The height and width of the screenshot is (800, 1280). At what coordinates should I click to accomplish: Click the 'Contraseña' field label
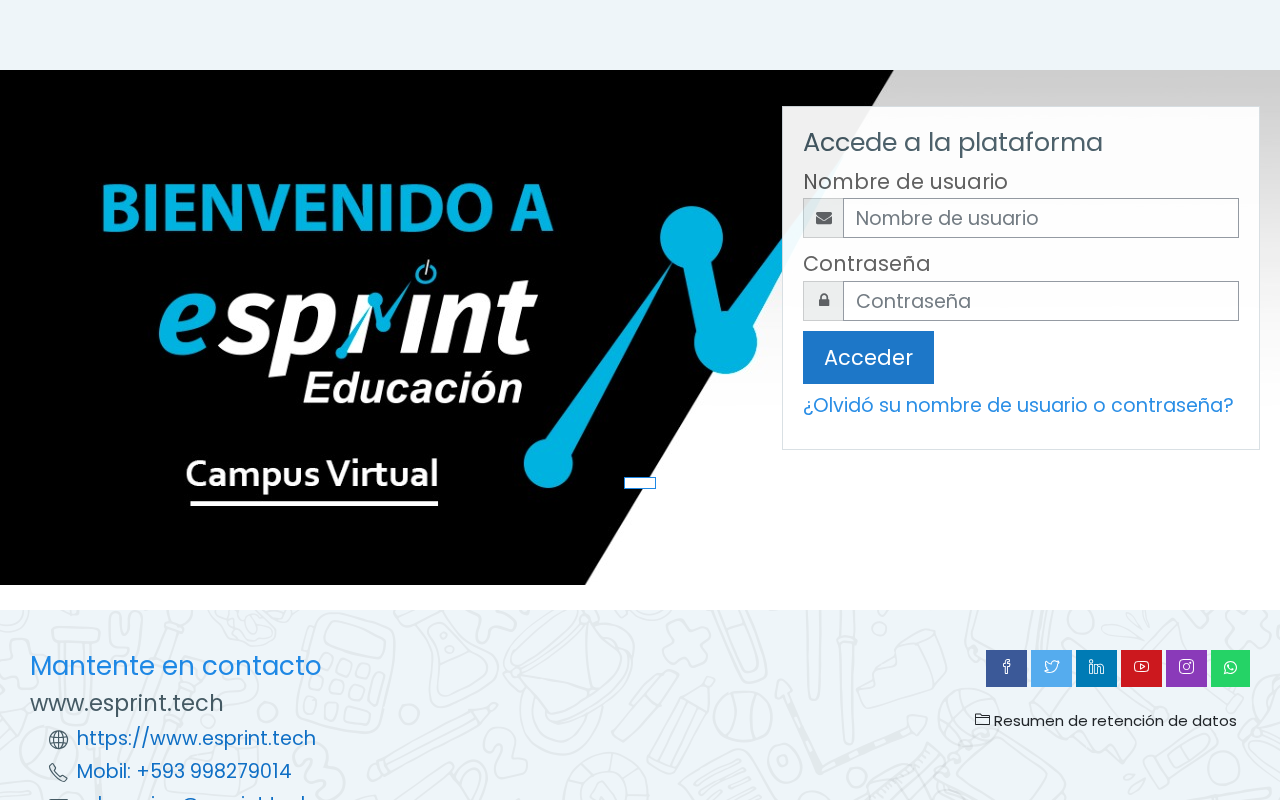867,264
